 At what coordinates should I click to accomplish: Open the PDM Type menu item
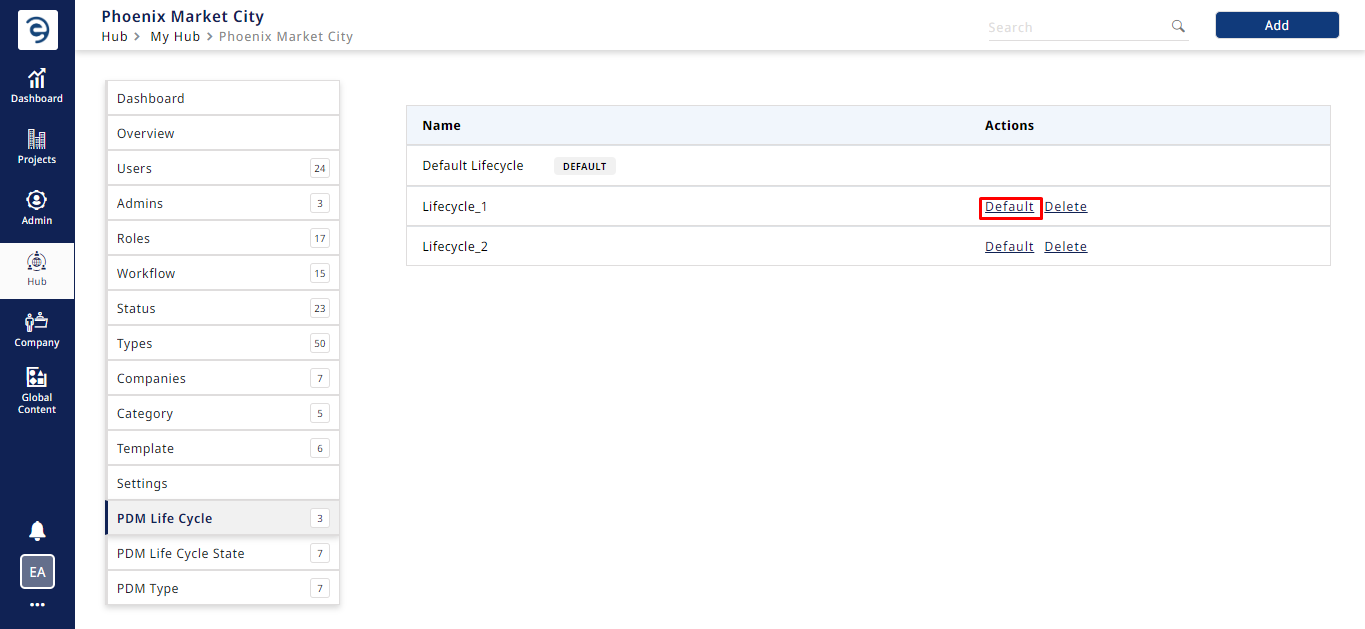223,588
